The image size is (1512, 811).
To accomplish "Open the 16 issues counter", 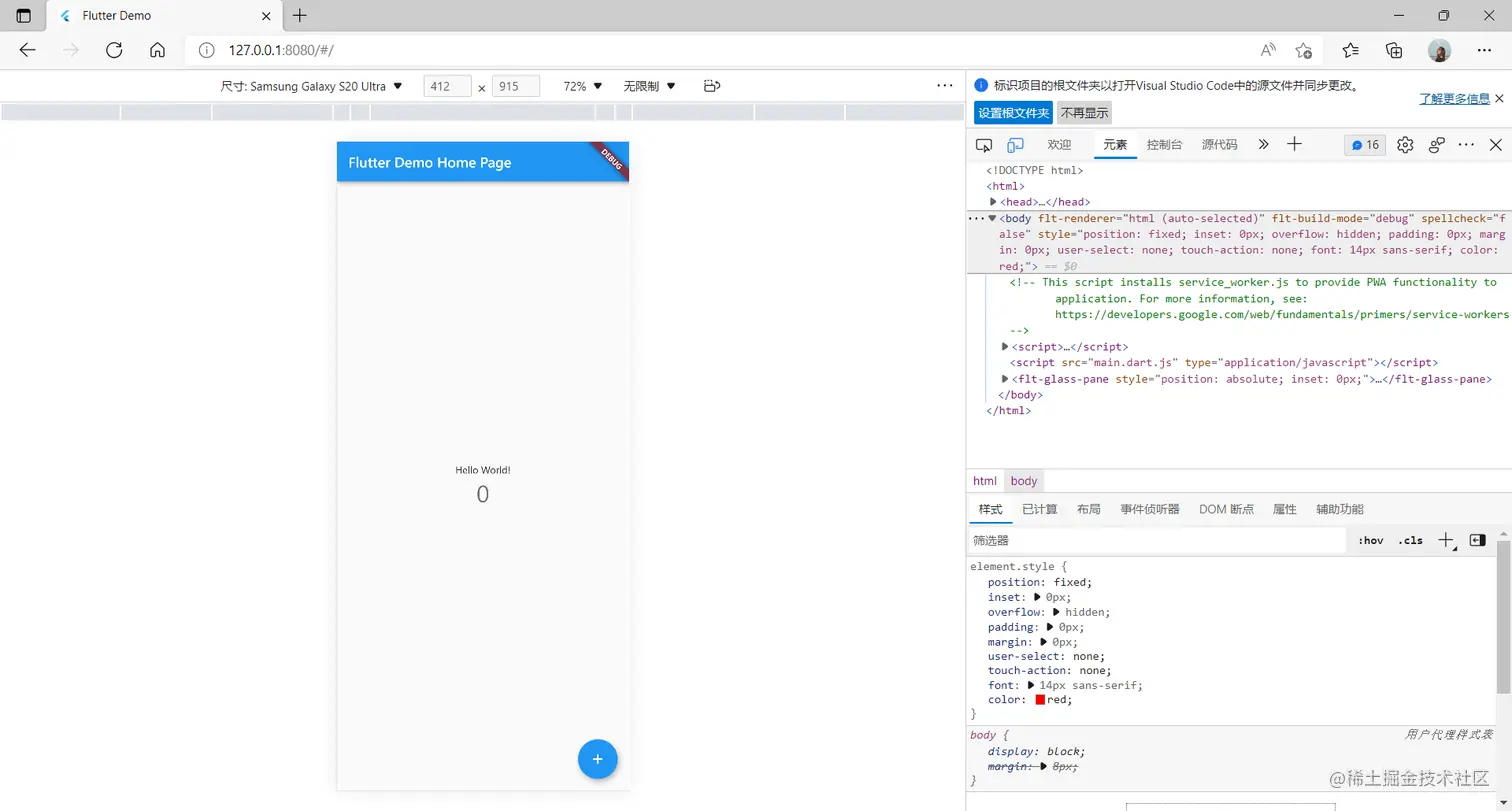I will tap(1365, 145).
